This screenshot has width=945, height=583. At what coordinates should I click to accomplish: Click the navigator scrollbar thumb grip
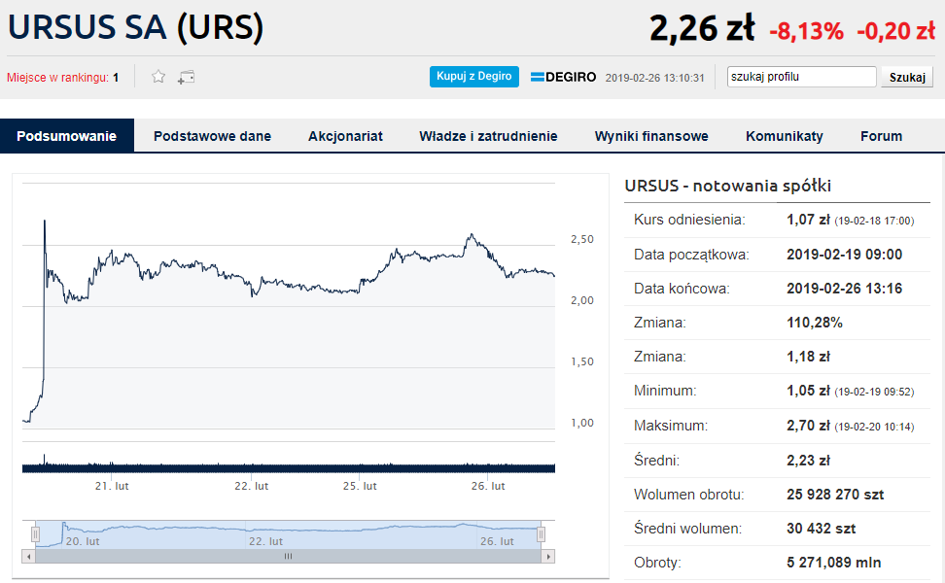(288, 556)
